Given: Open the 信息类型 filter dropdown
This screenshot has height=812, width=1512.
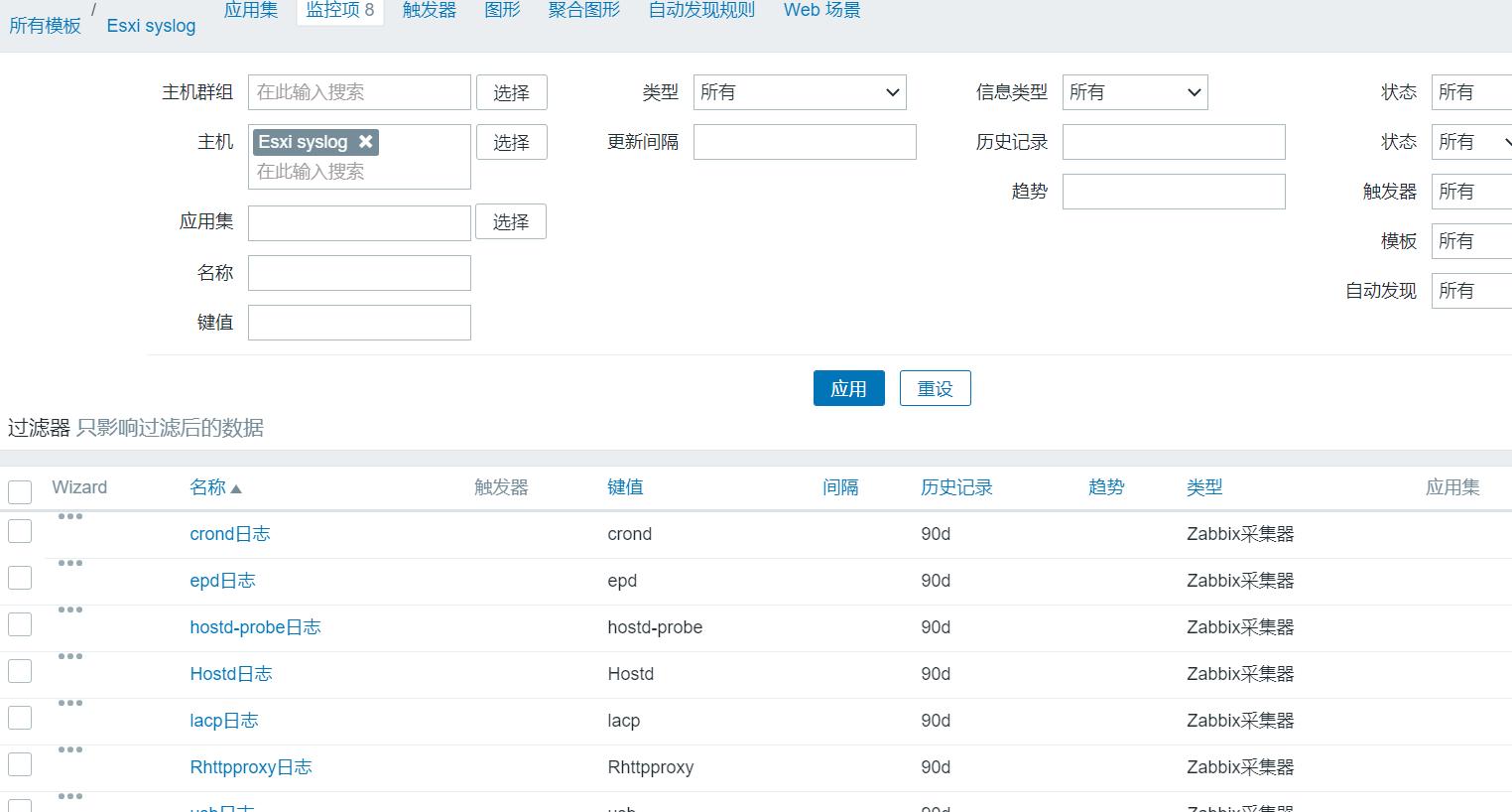Looking at the screenshot, I should [1134, 92].
